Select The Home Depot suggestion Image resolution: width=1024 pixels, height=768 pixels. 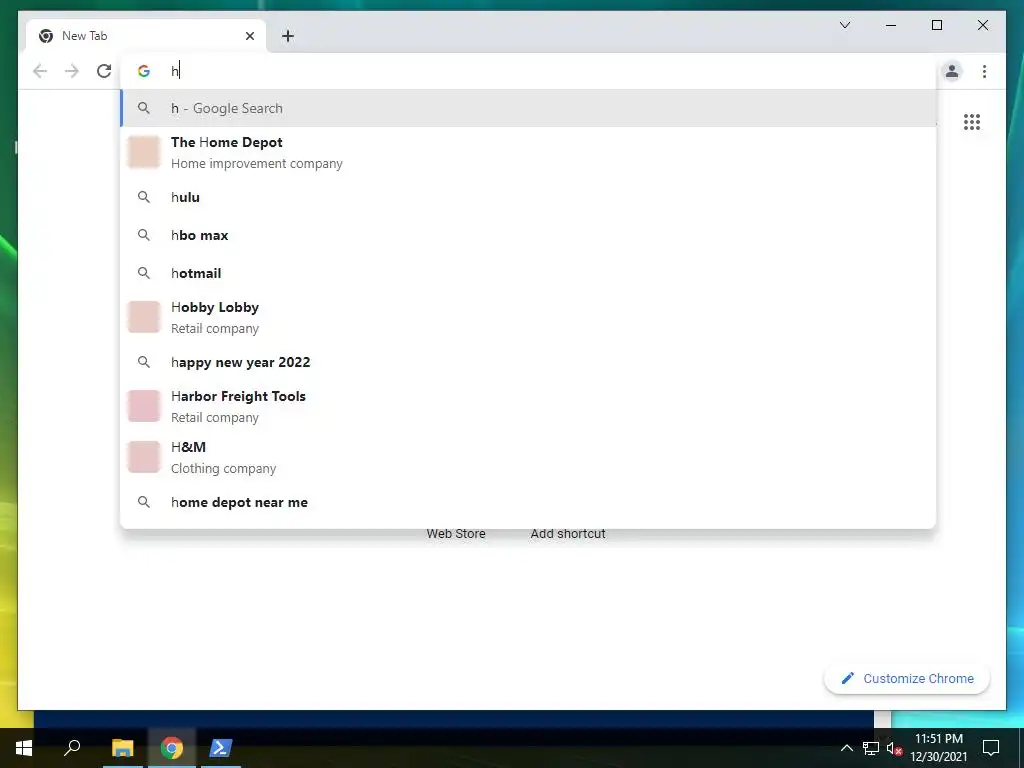(x=528, y=152)
